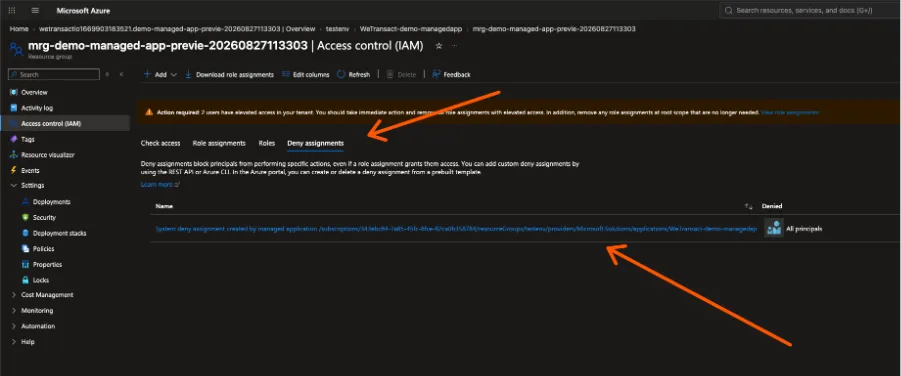
Task: Focus the global resources search box
Action: [810, 10]
